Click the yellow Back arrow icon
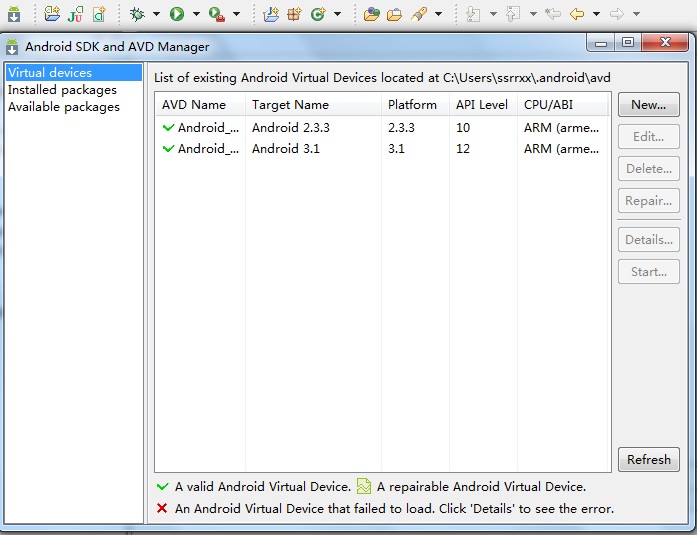Screen dimensions: 697x535 pos(577,14)
